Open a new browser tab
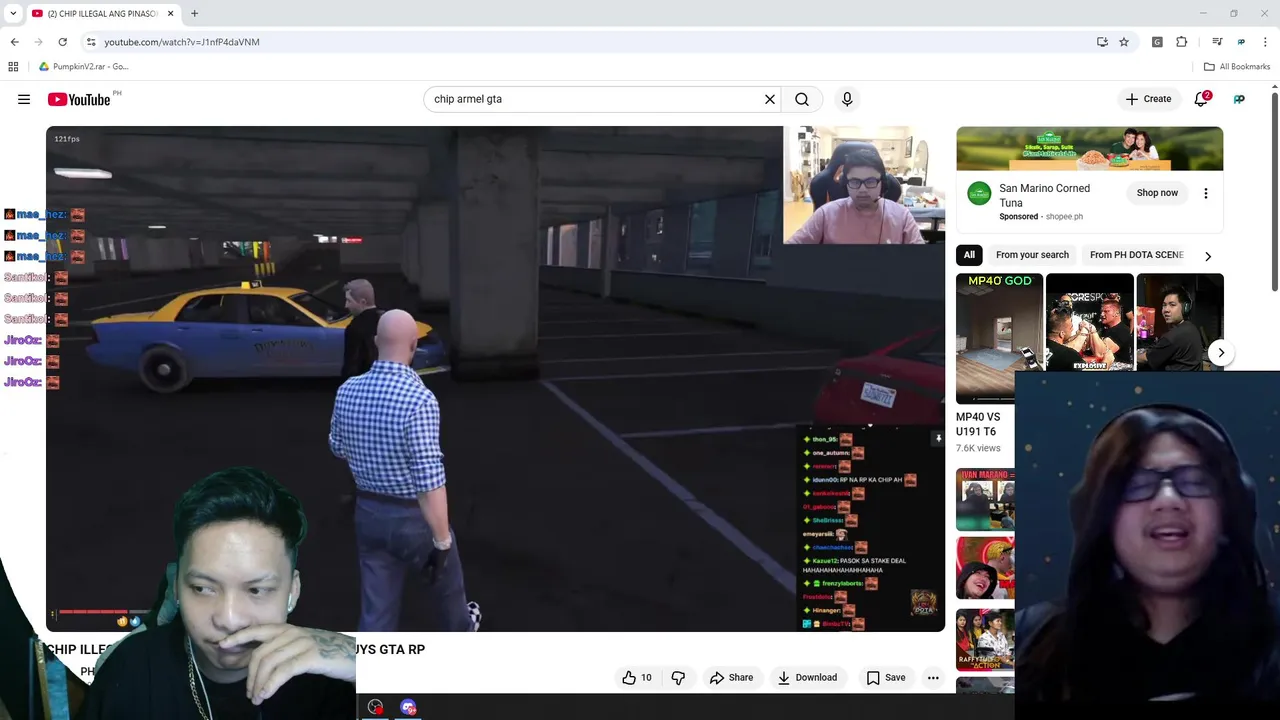The width and height of the screenshot is (1280, 720). coord(194,14)
